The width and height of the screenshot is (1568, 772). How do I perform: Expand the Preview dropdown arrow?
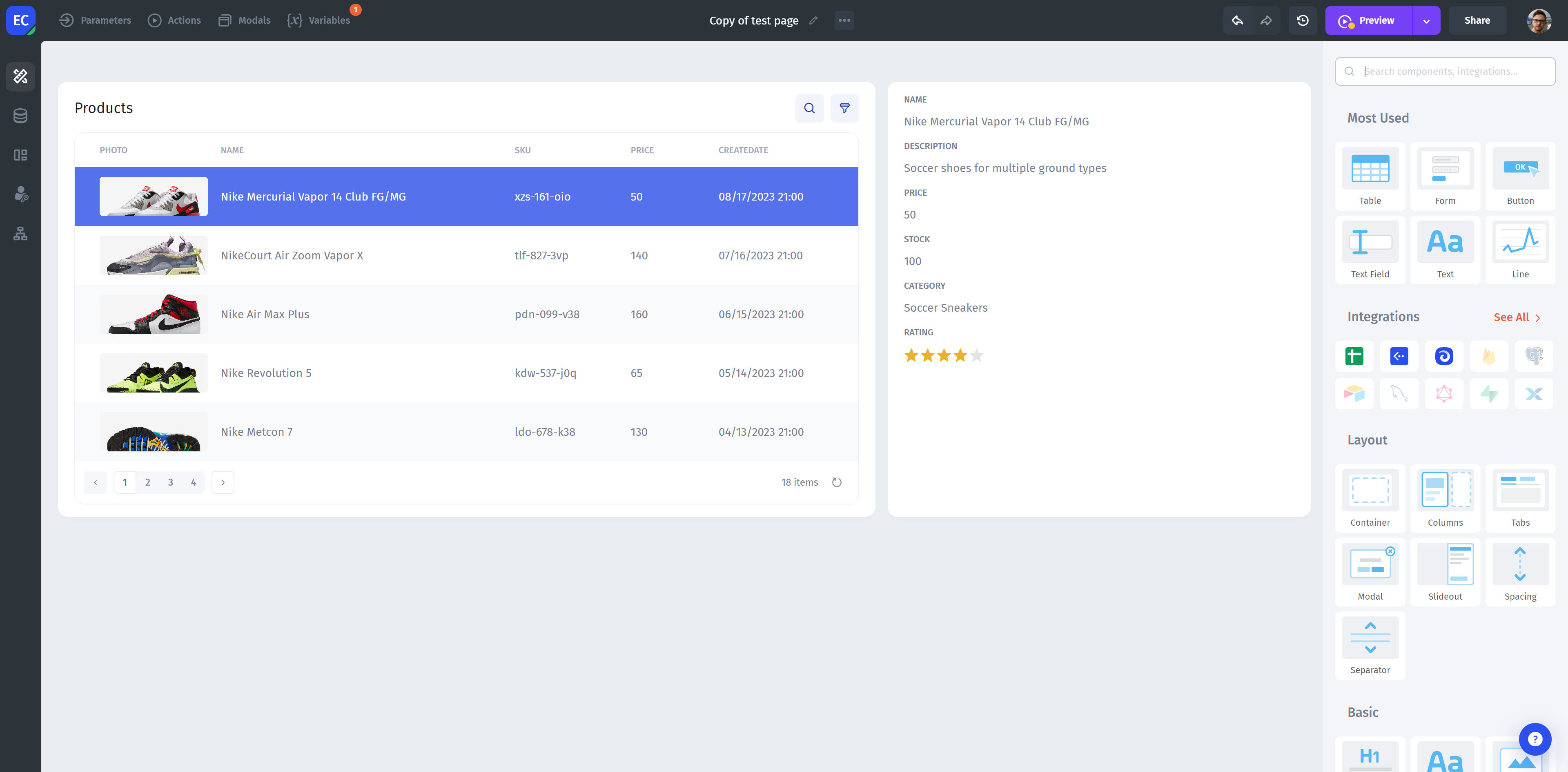click(1426, 21)
